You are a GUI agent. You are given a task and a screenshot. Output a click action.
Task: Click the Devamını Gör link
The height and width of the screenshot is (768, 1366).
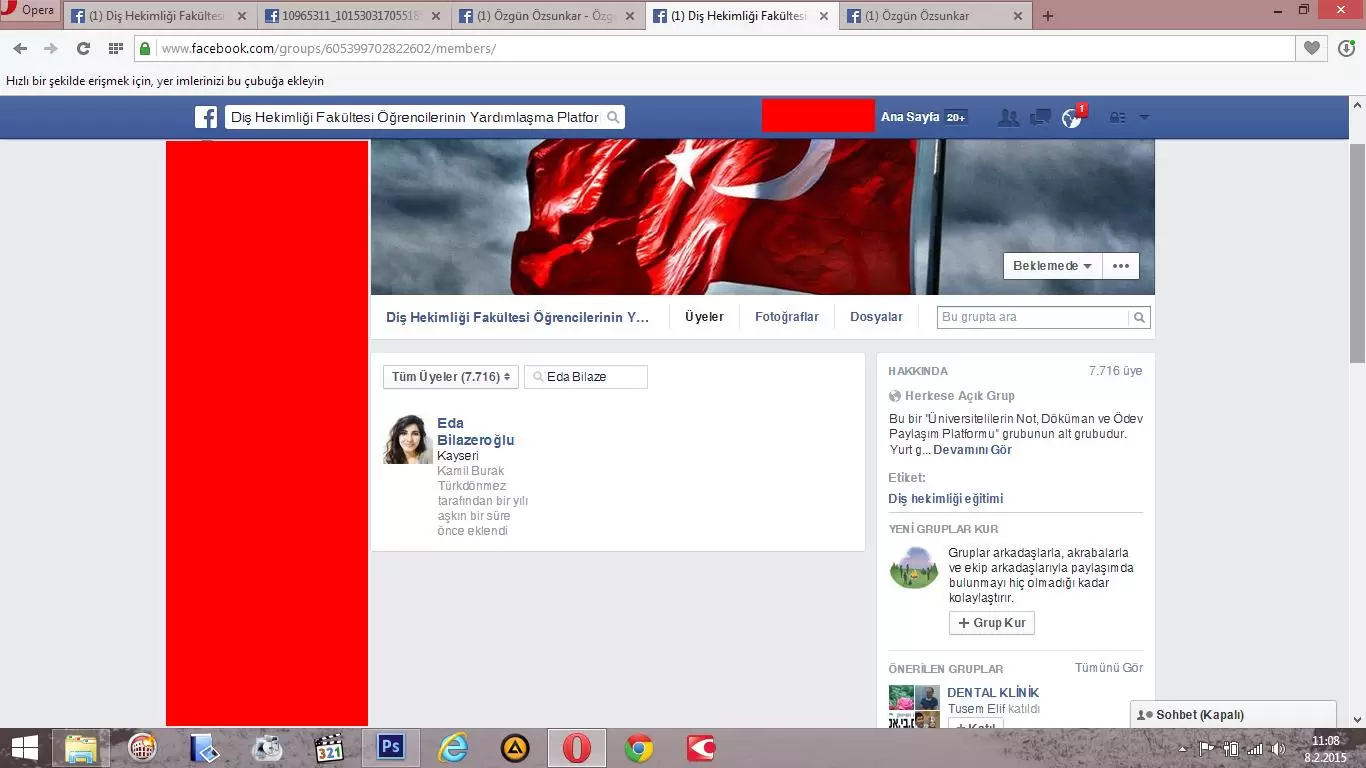click(x=972, y=450)
